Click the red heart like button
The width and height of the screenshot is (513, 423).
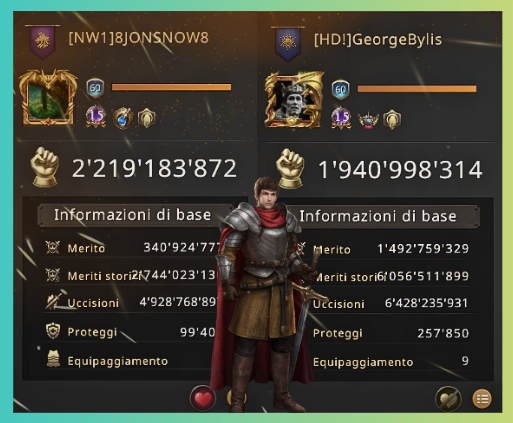tap(203, 398)
